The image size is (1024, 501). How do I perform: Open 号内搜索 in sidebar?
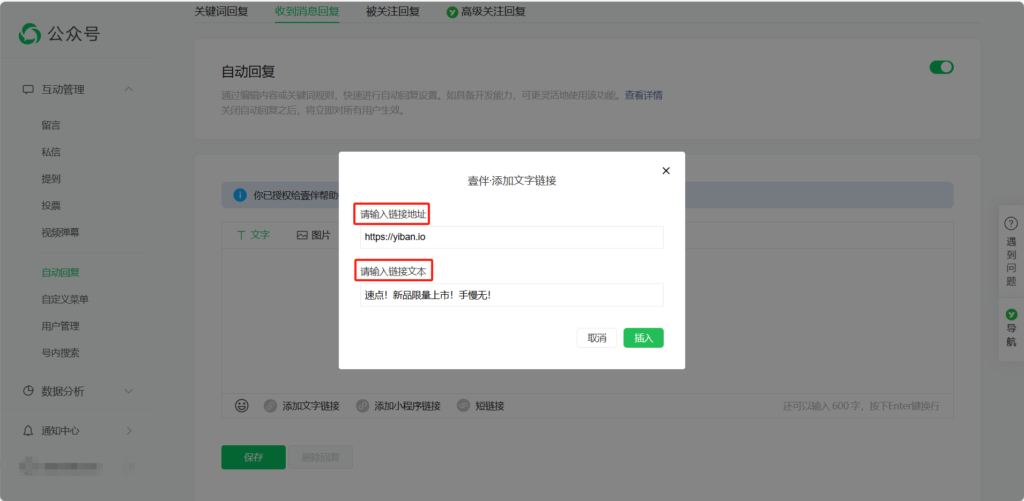point(60,353)
